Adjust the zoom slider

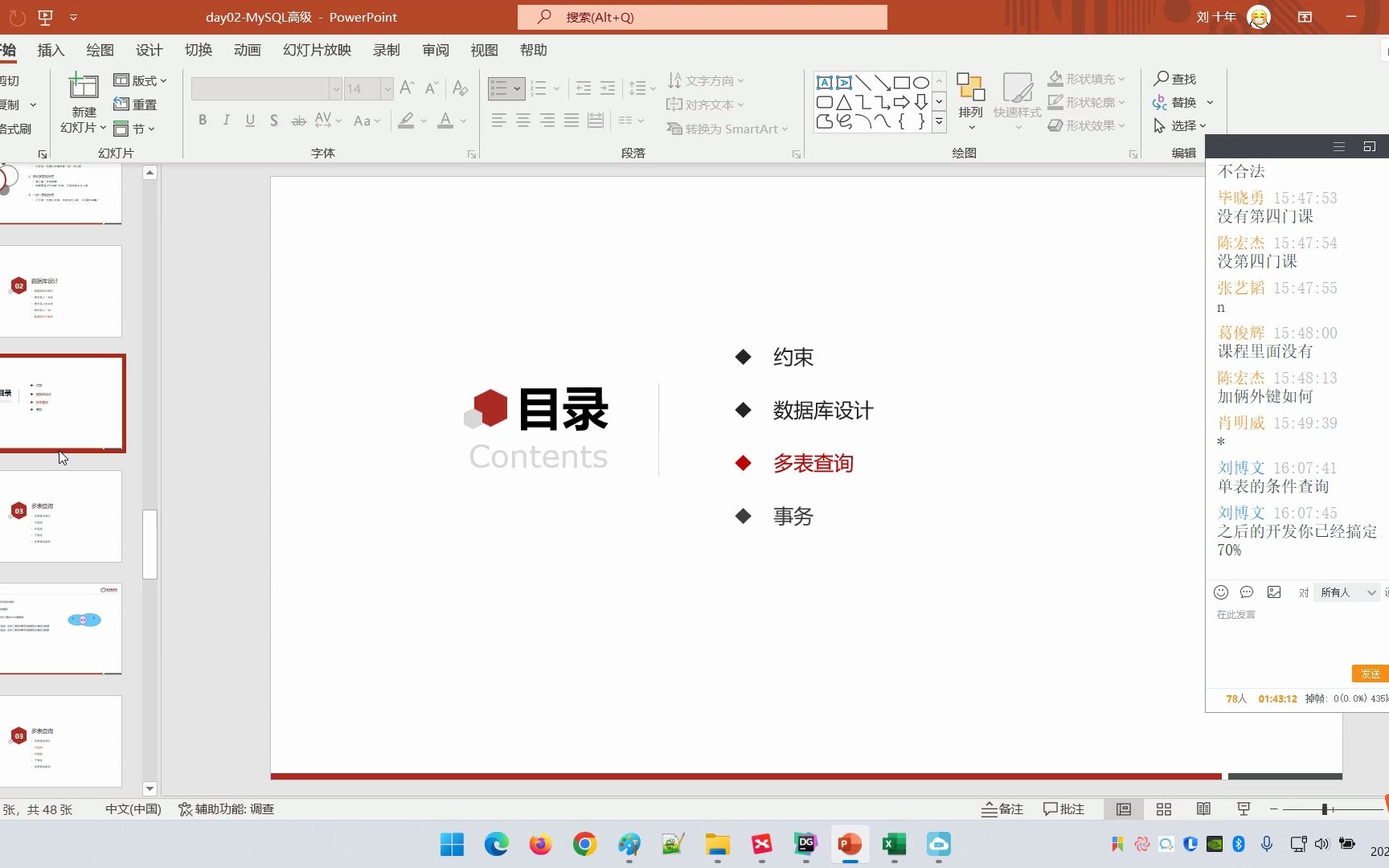(x=1324, y=809)
